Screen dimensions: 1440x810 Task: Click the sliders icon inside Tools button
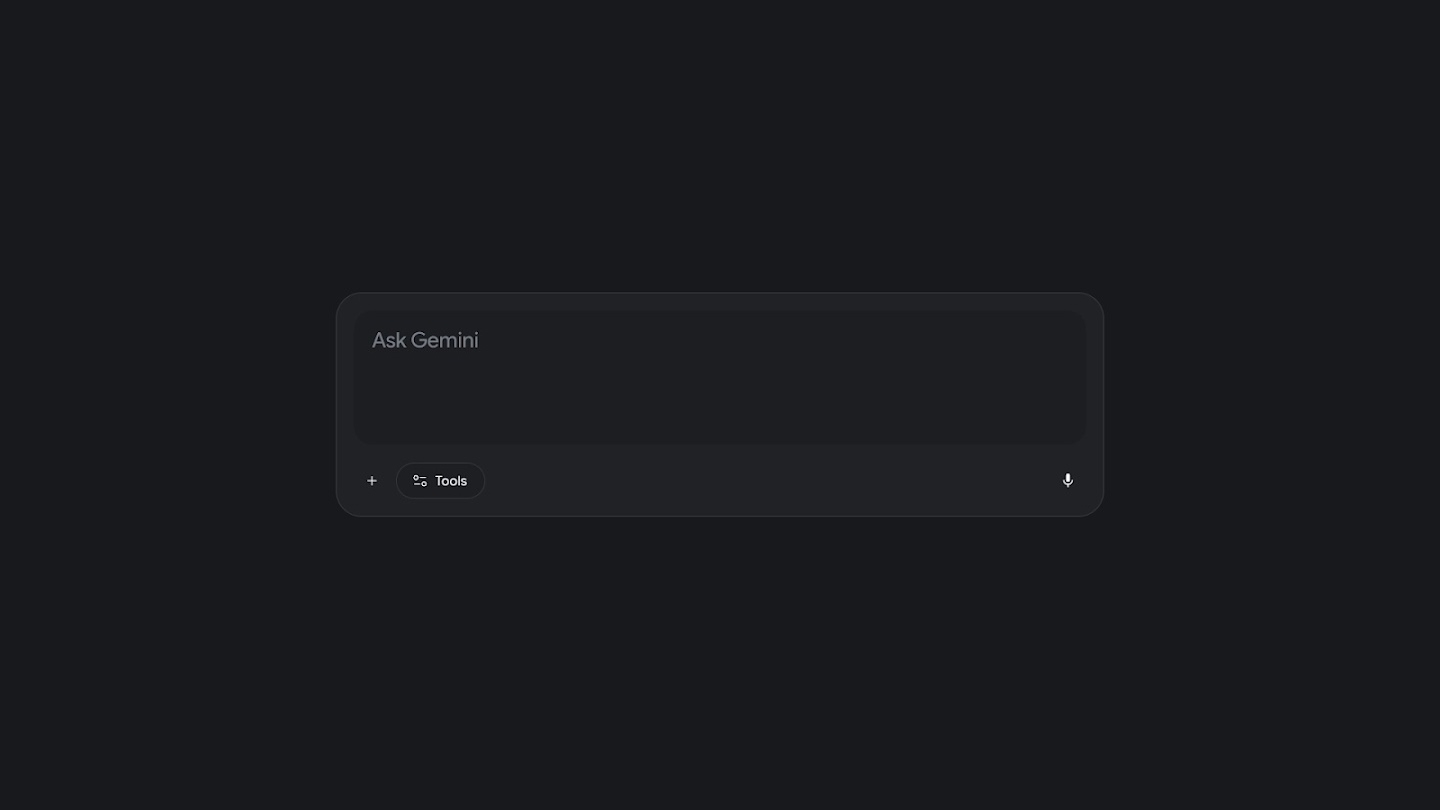[420, 481]
